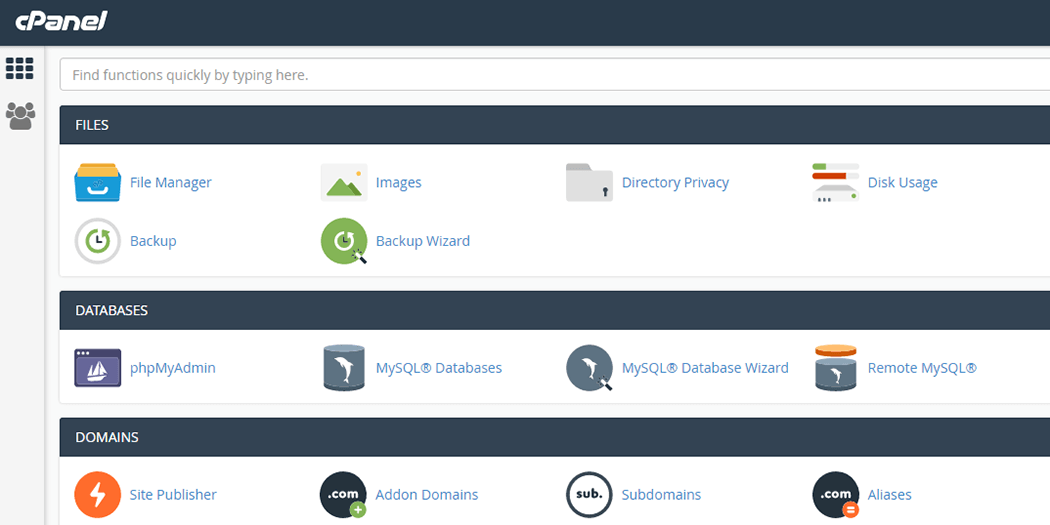Collapse the DATABASES section header

click(554, 310)
